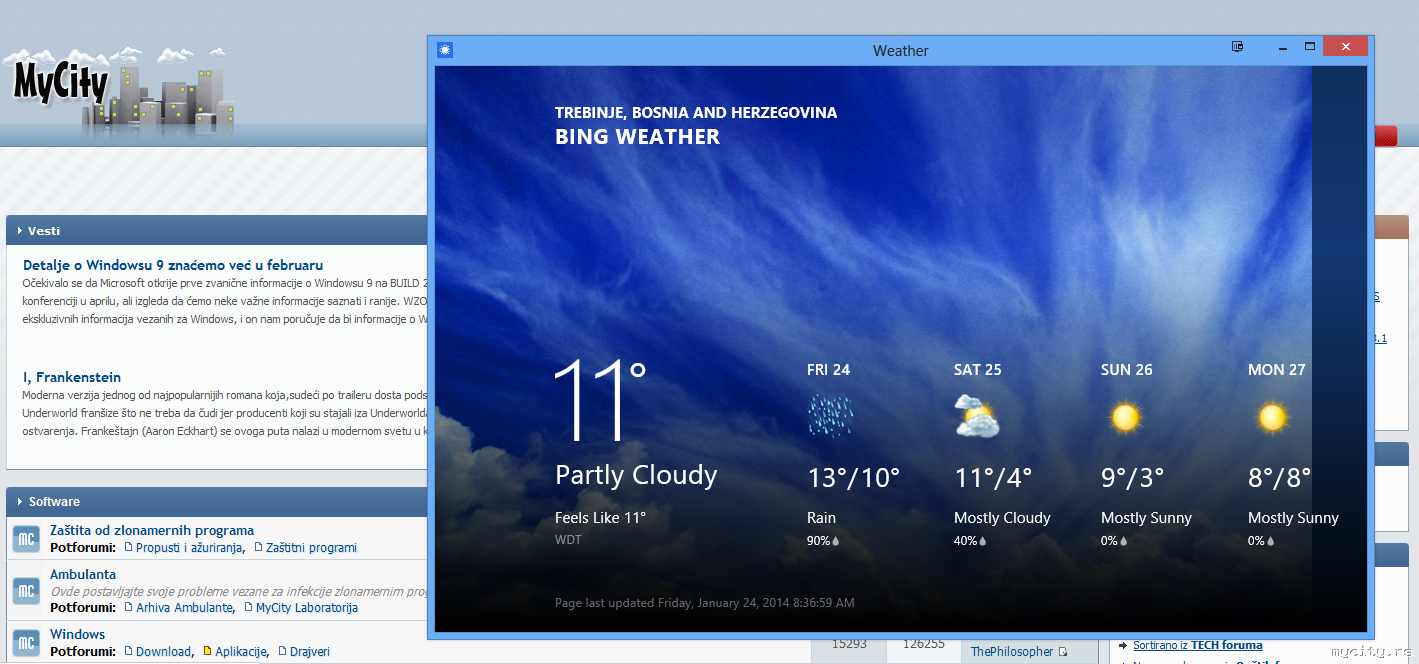Open the Download subforum
Screen dimensions: 1419x664
click(x=163, y=652)
